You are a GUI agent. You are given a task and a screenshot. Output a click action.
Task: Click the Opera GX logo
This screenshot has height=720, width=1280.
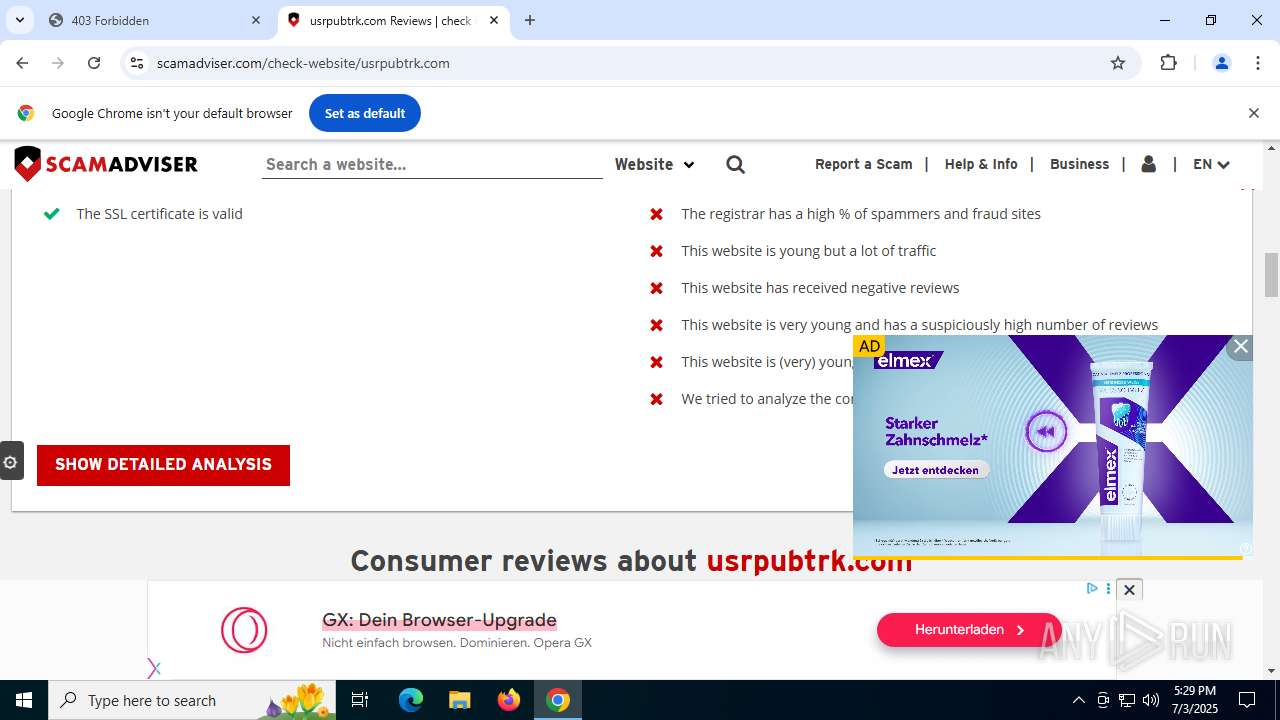pyautogui.click(x=244, y=630)
